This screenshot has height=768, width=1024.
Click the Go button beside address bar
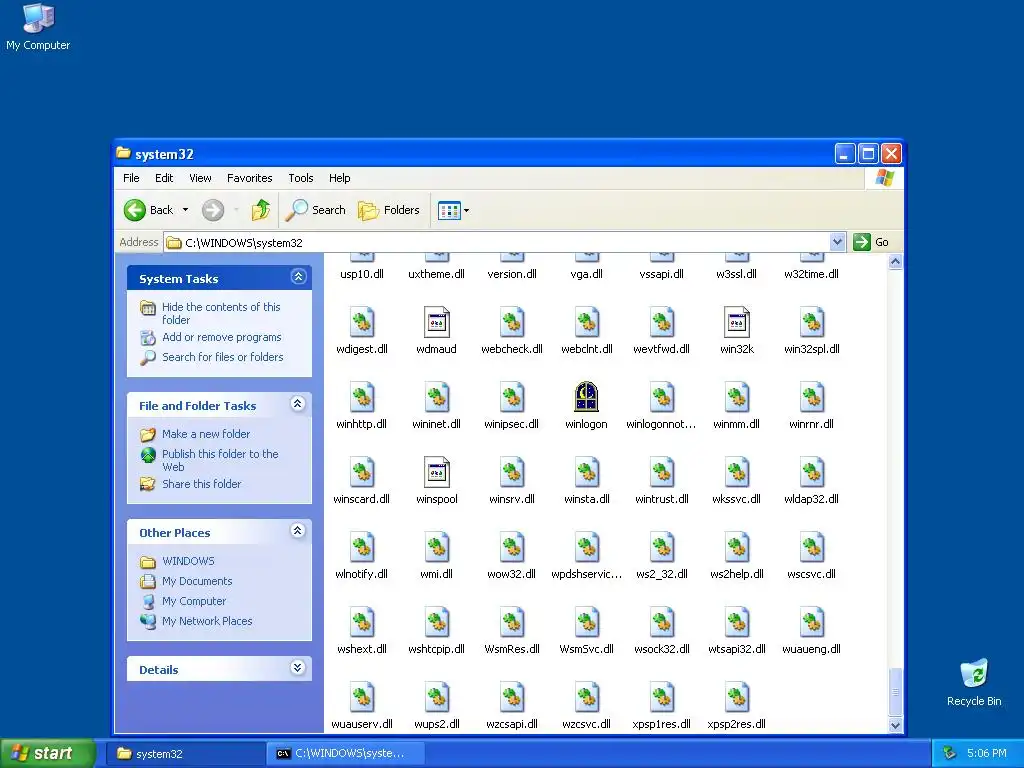[x=872, y=242]
